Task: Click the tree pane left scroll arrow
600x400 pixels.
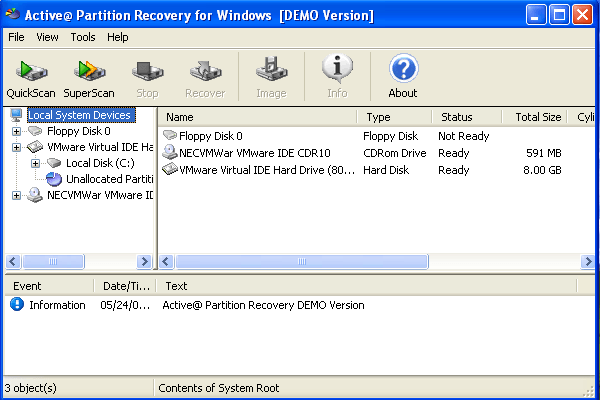Action: click(13, 261)
